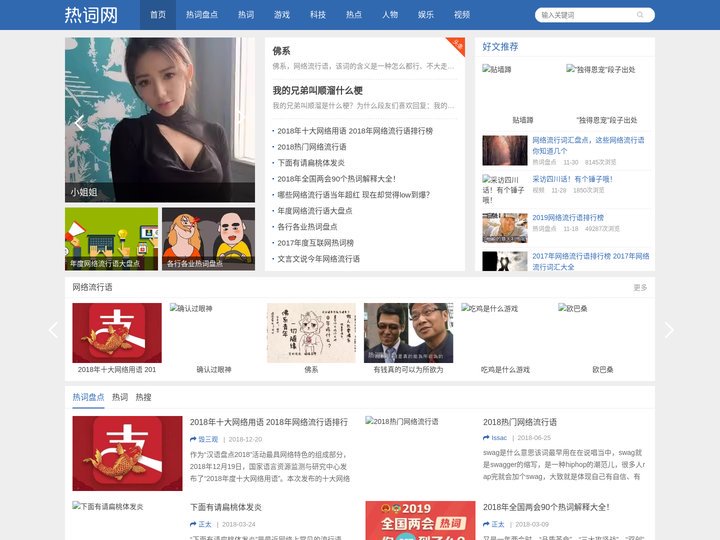This screenshot has width=720, height=540.
Task: Click share icon next to 毁三观
Action: click(x=193, y=439)
